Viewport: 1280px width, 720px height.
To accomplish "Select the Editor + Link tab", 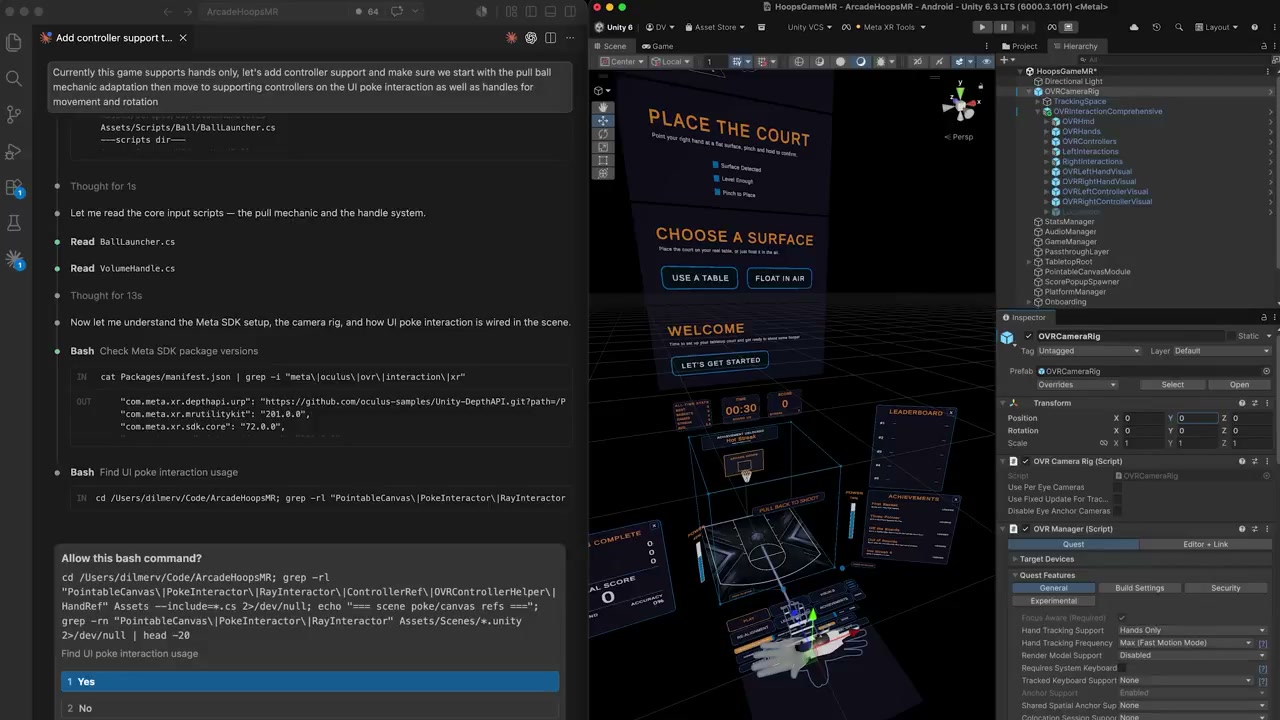I will pyautogui.click(x=1205, y=544).
